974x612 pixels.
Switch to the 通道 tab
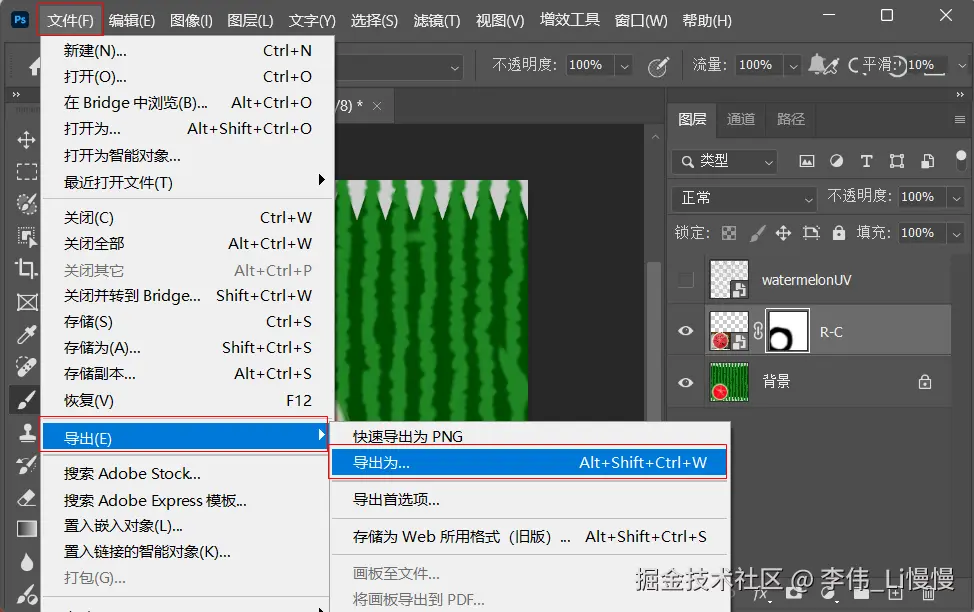(741, 119)
